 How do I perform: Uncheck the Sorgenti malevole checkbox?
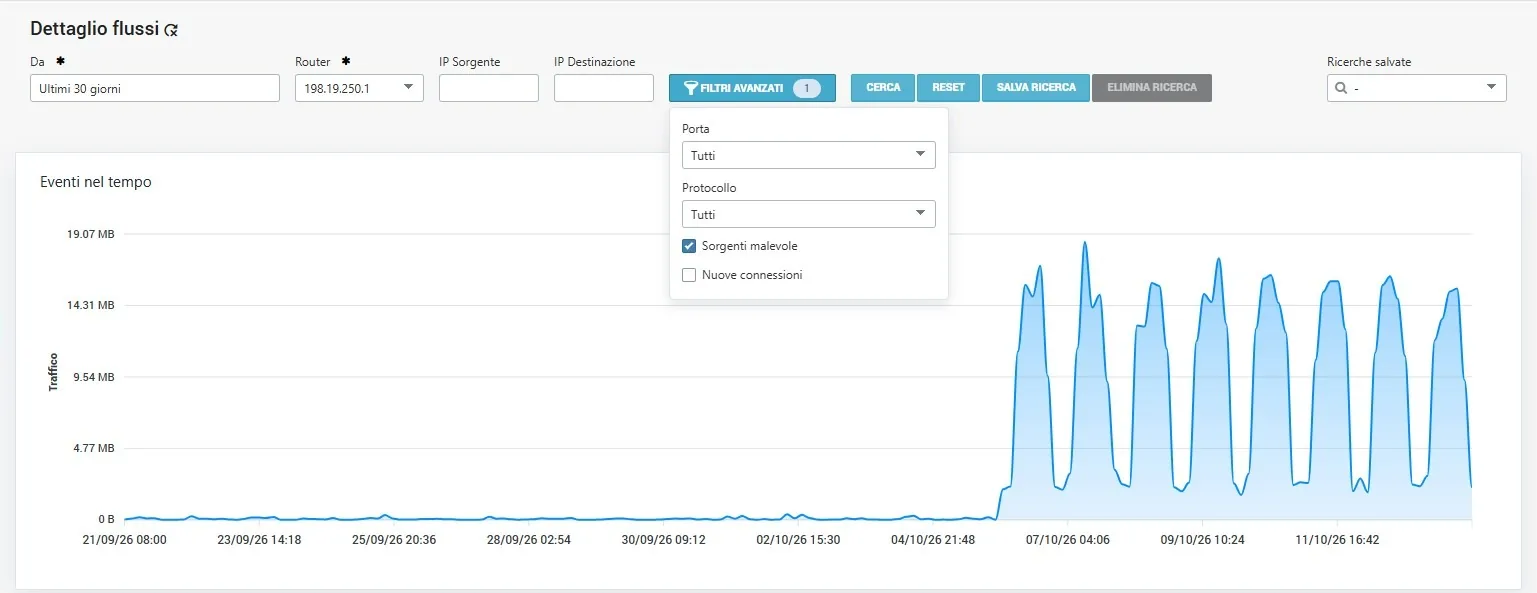click(x=689, y=246)
